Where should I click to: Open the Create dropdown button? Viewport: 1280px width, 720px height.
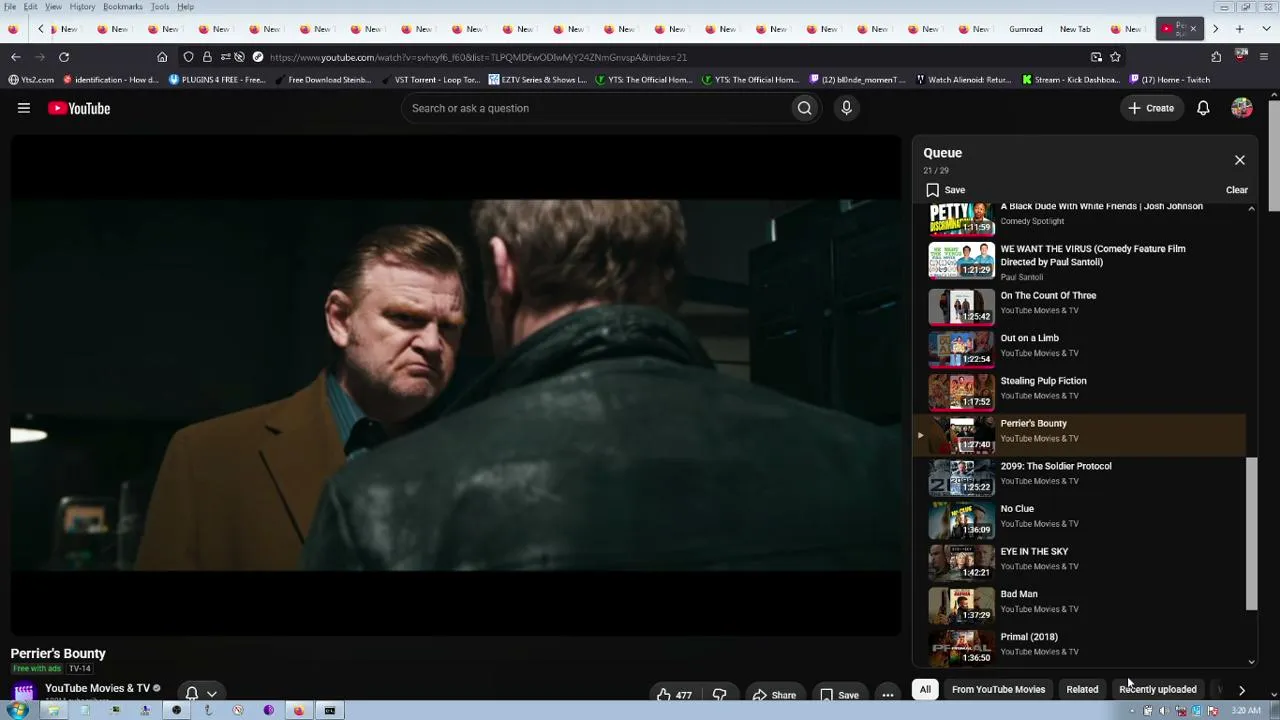coord(1151,108)
